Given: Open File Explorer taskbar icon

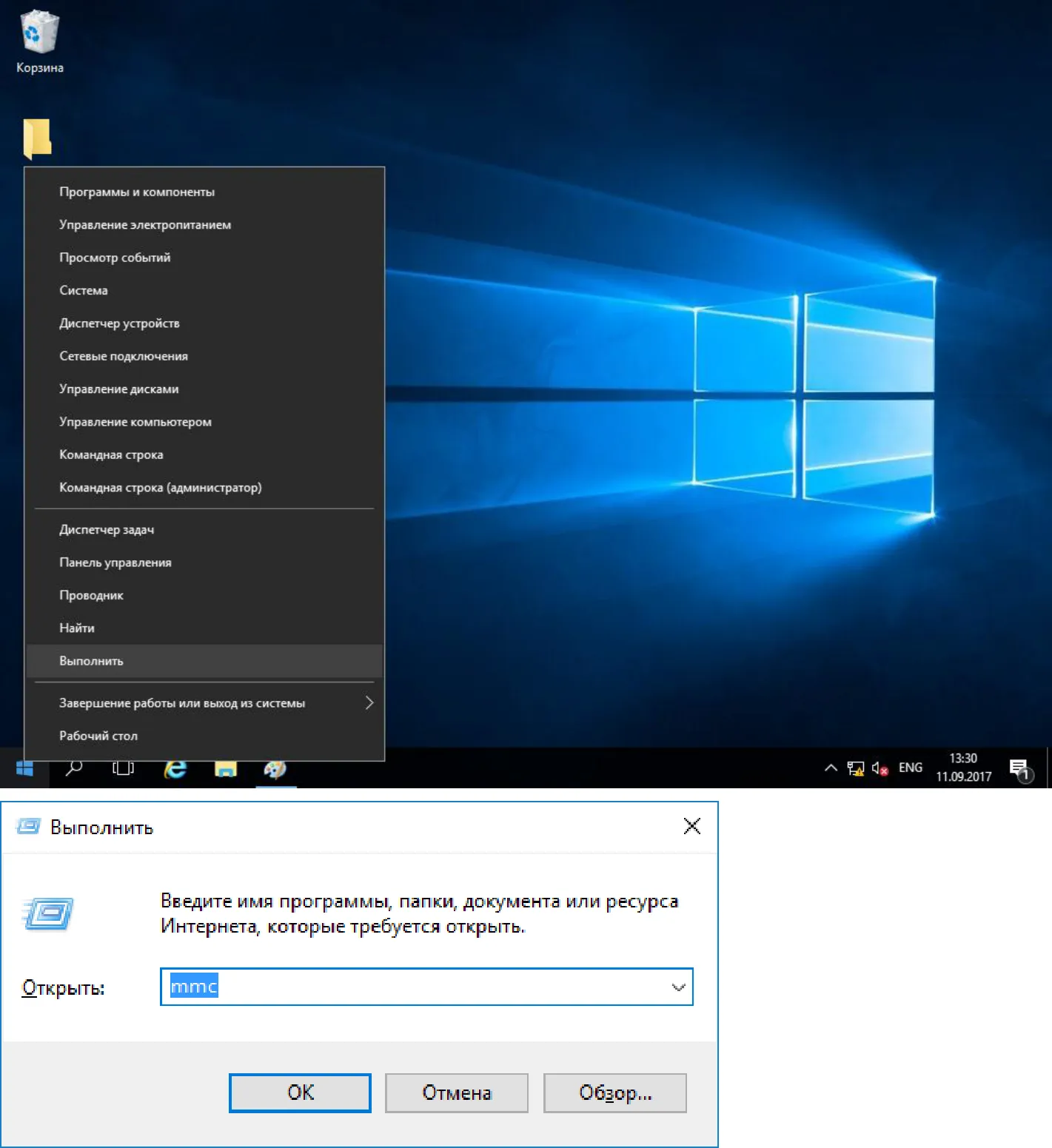Looking at the screenshot, I should pyautogui.click(x=226, y=769).
